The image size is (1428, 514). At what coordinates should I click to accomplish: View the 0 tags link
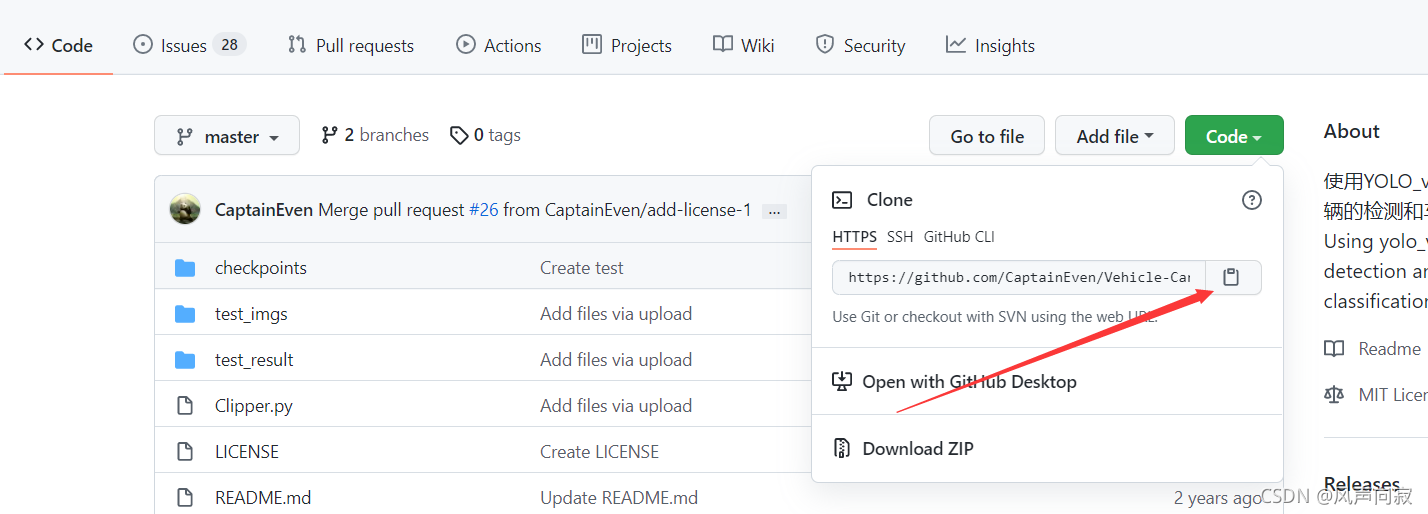point(485,135)
